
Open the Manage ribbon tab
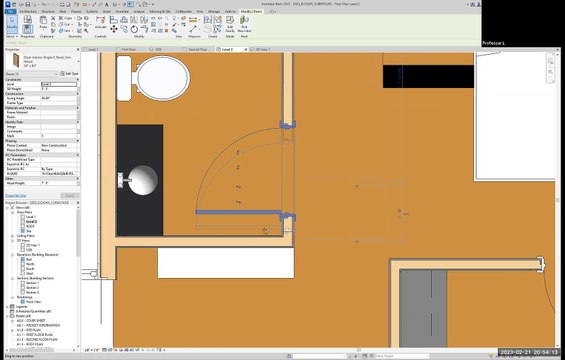click(x=214, y=12)
